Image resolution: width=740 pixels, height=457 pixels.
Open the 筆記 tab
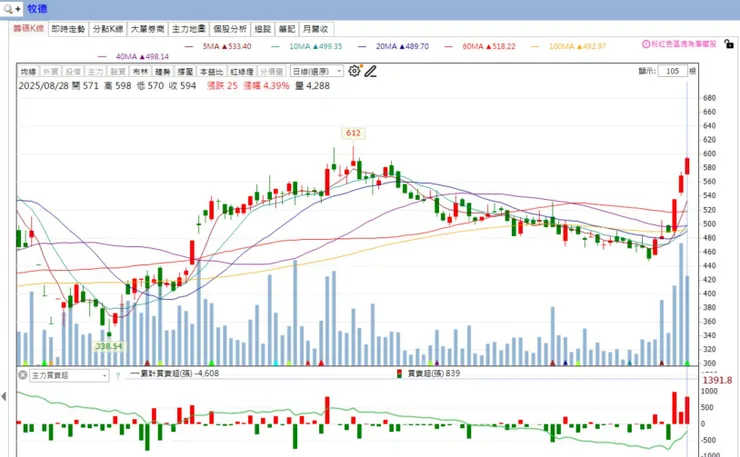coord(286,29)
